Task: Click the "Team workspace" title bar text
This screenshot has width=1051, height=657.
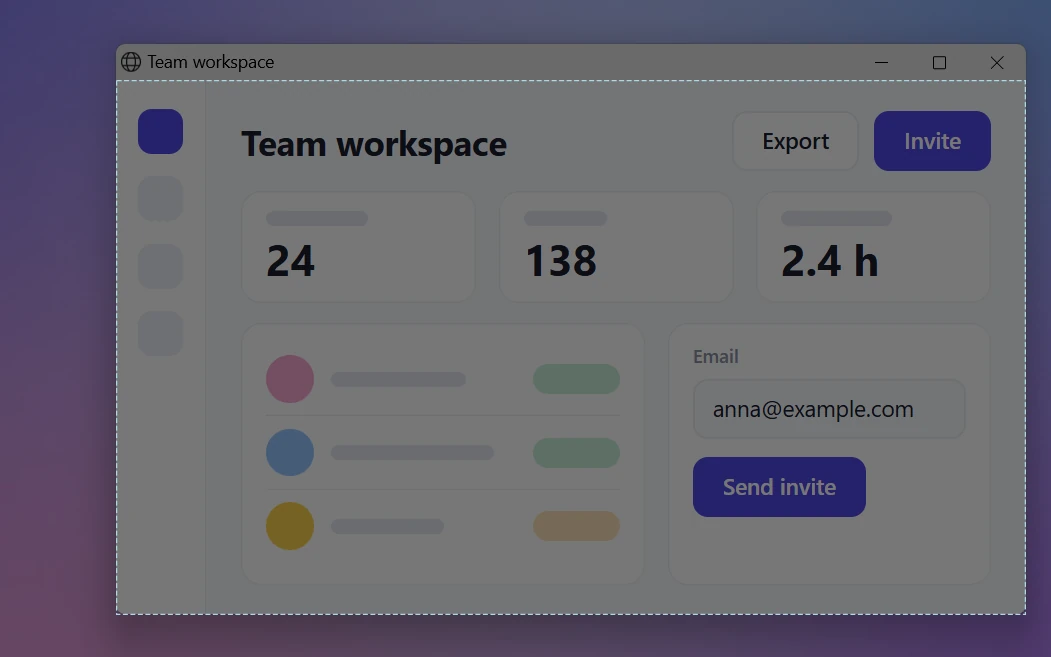Action: click(210, 62)
